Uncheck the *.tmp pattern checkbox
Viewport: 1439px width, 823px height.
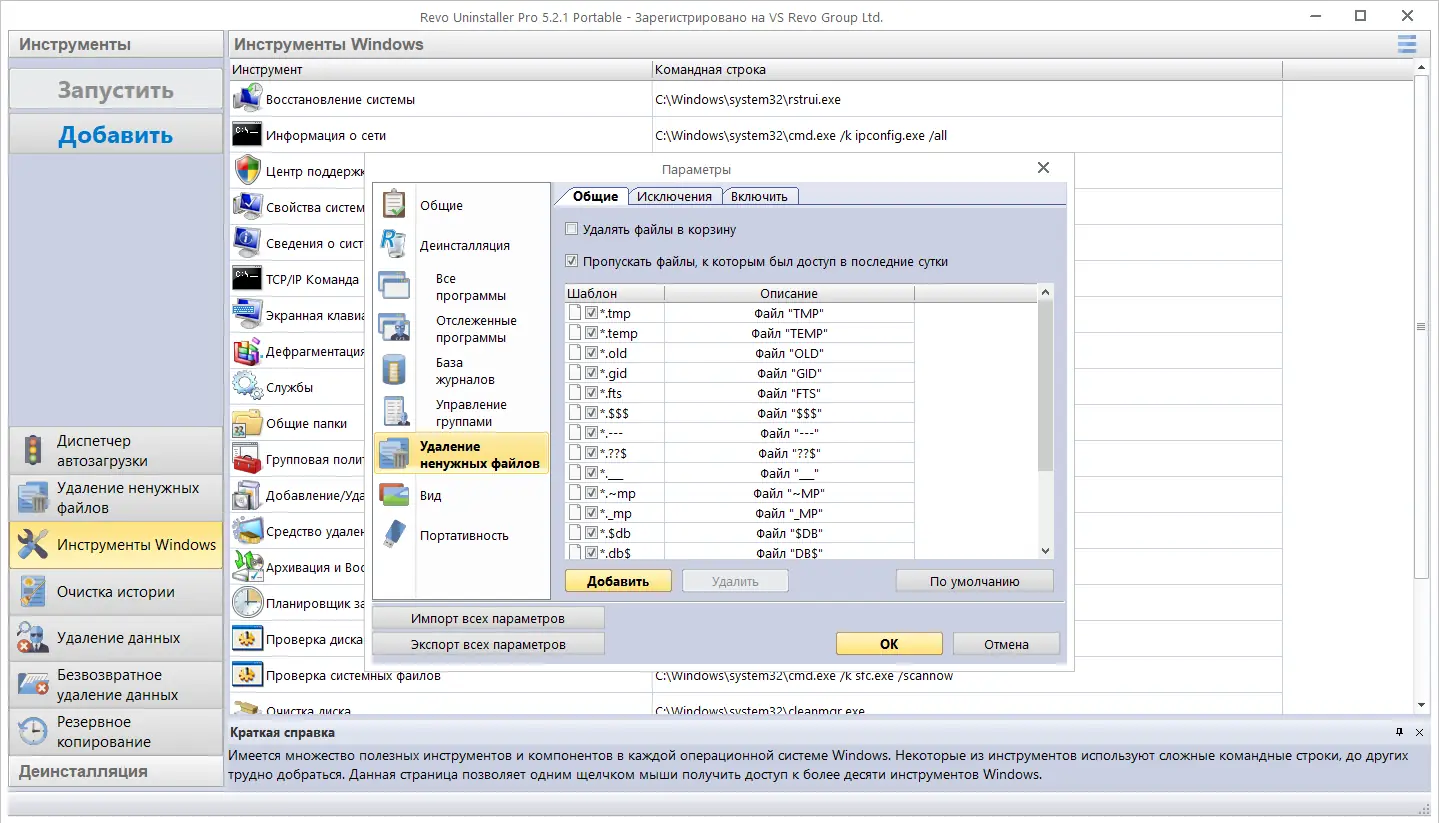click(591, 312)
